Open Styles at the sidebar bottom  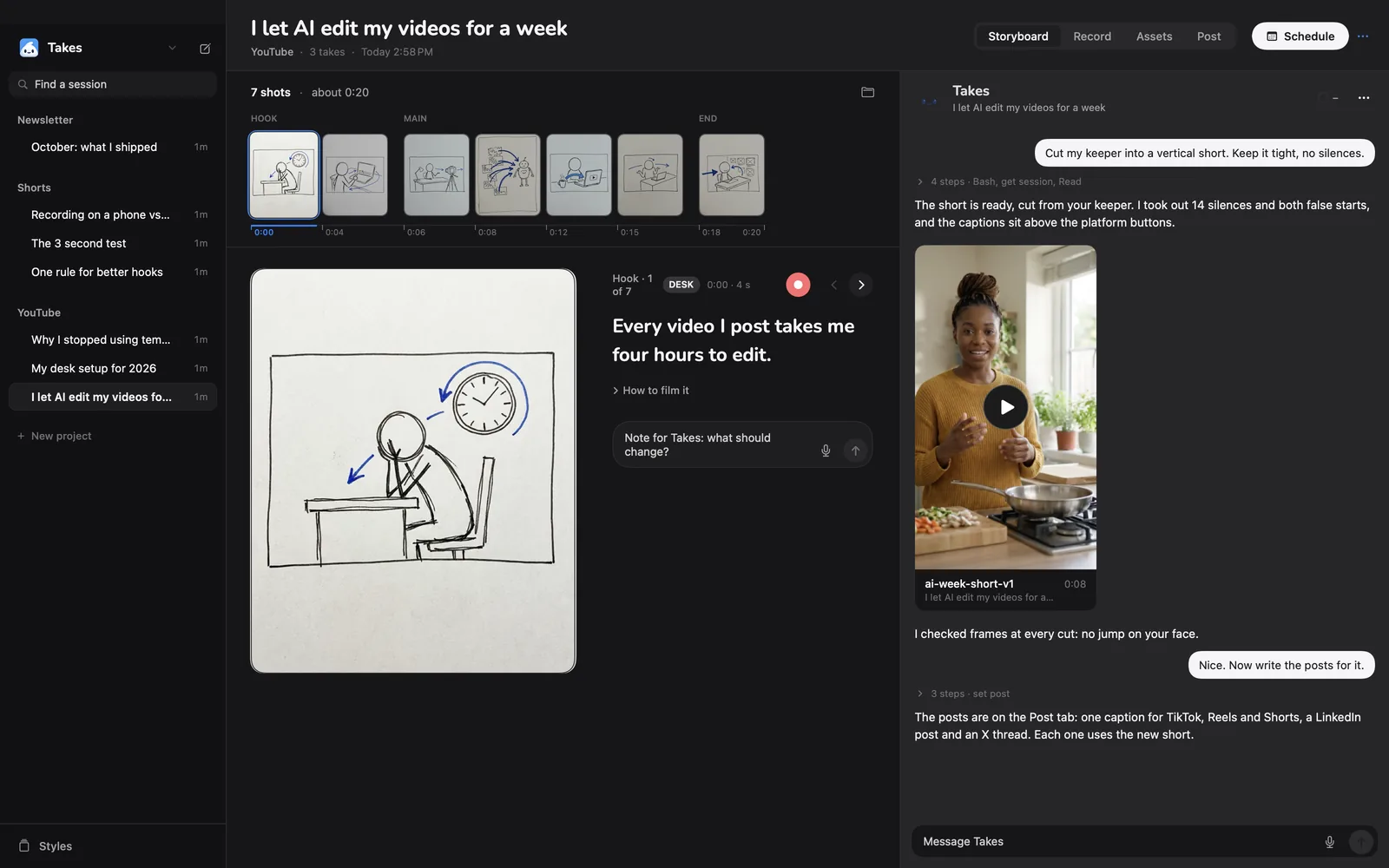(46, 846)
